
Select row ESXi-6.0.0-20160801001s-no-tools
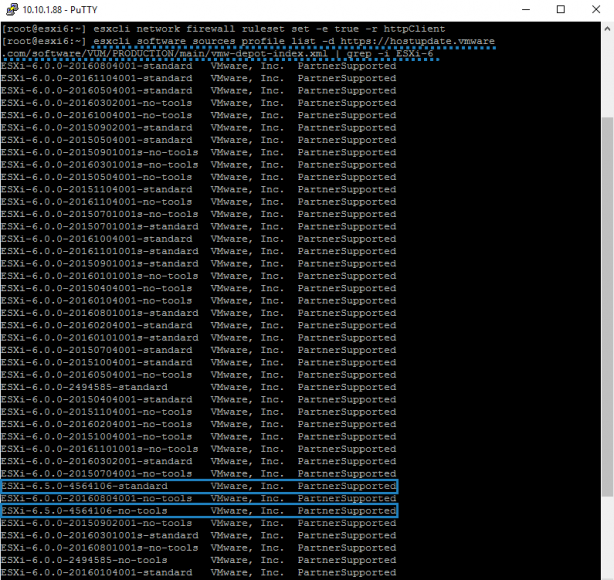pyautogui.click(x=199, y=548)
